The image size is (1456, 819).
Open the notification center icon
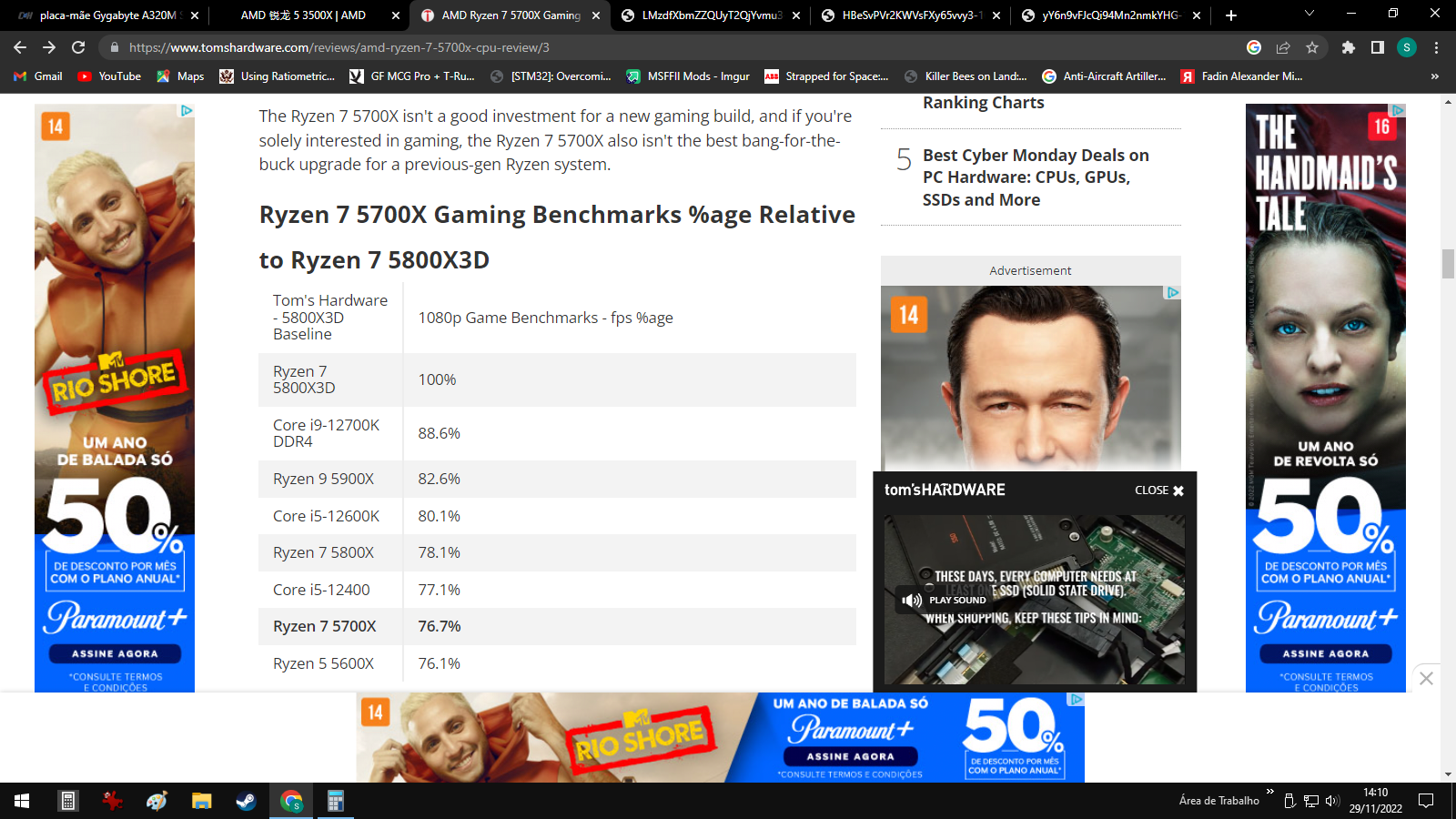1426,801
